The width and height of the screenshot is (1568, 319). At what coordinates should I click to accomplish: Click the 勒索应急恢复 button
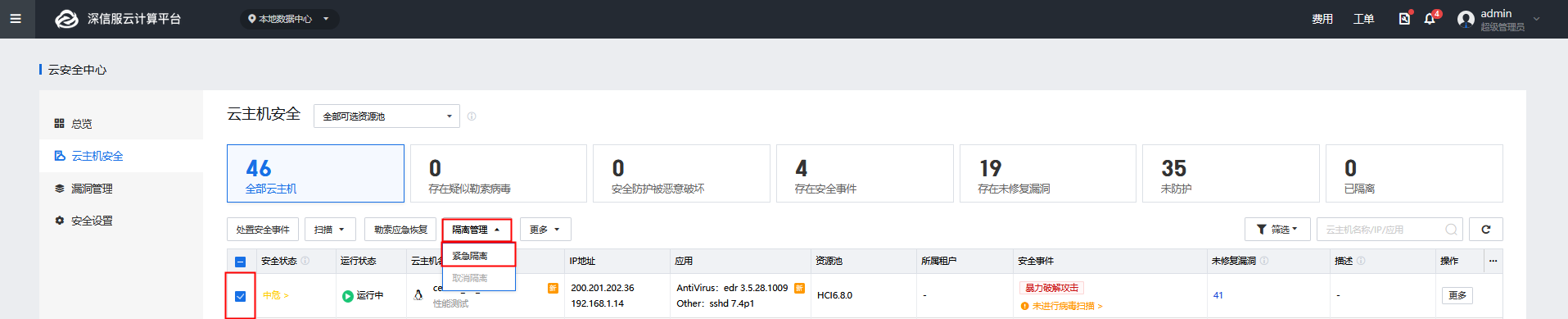400,230
